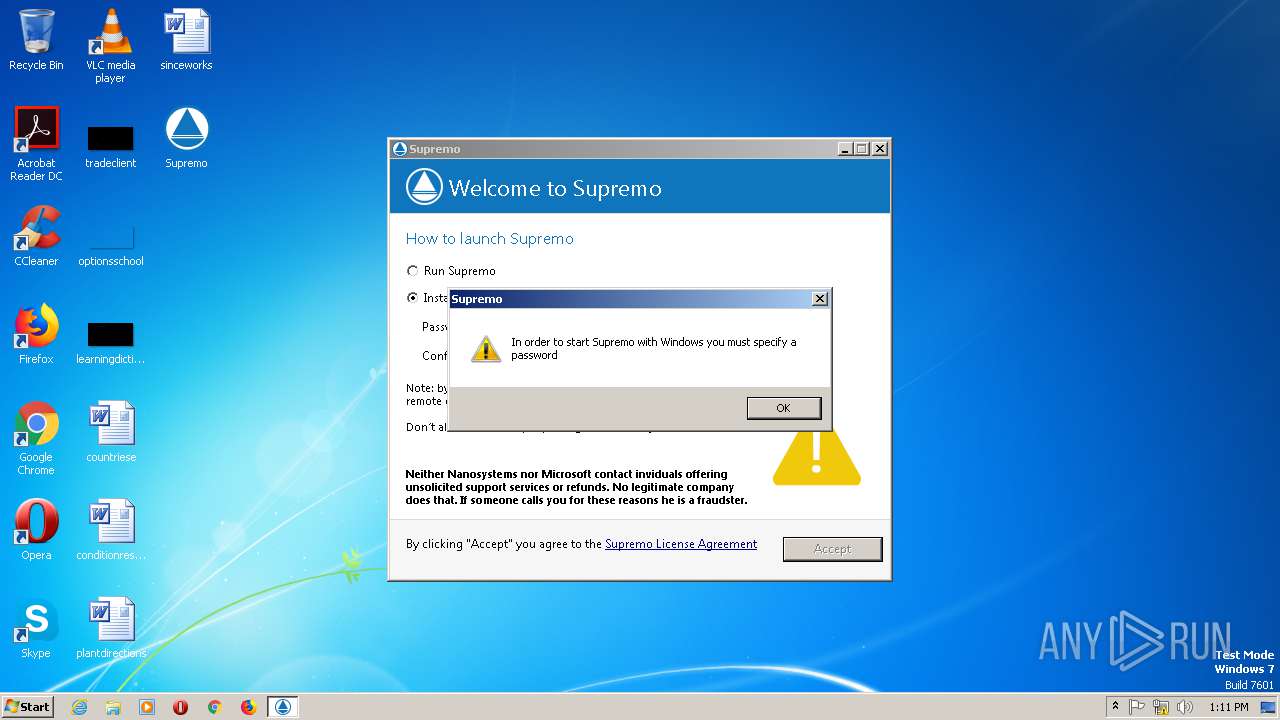The image size is (1280, 720).
Task: Launch CCleaner desktop shortcut
Action: point(36,236)
